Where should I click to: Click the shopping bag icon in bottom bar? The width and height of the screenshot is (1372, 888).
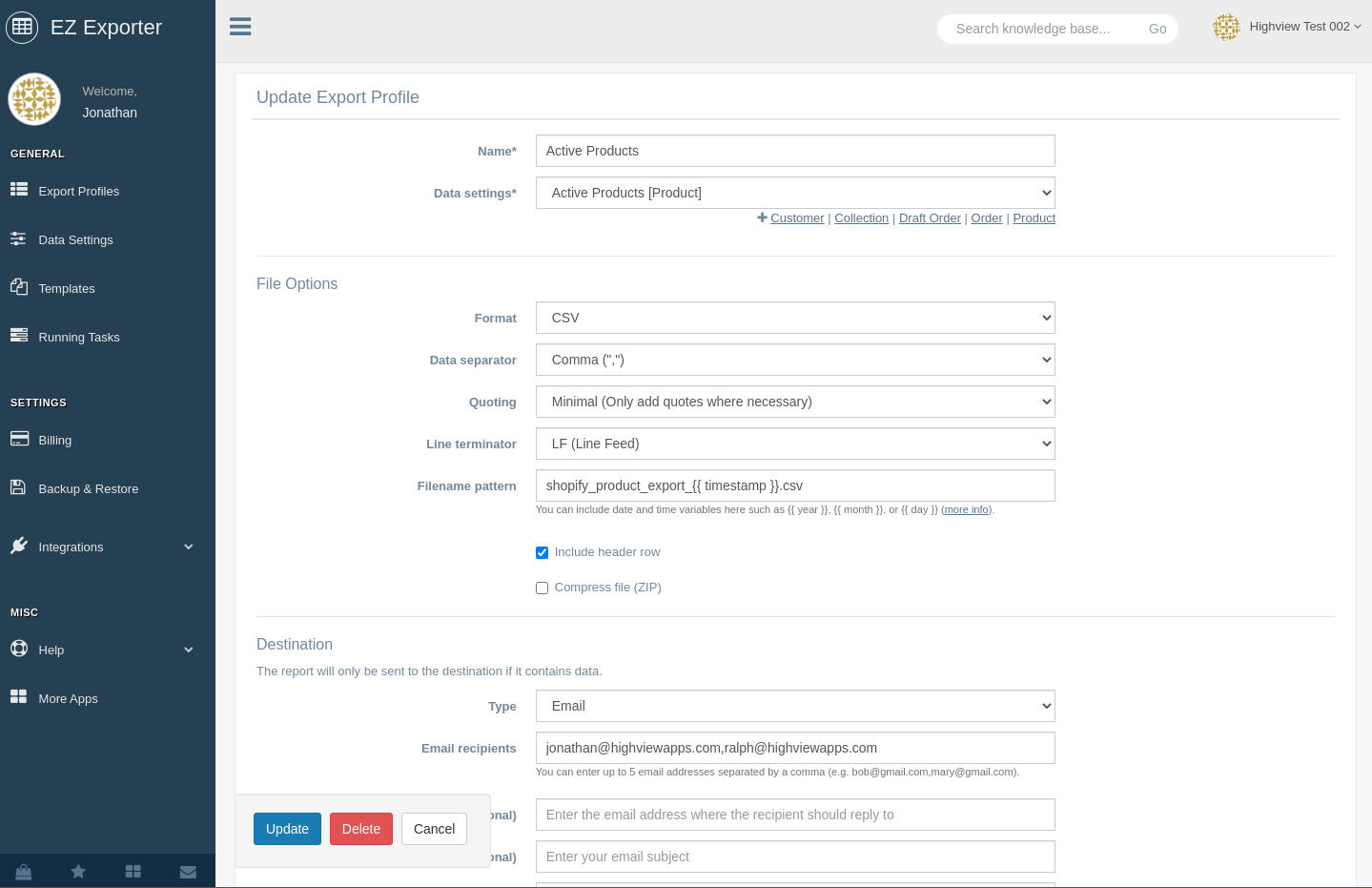pyautogui.click(x=24, y=872)
